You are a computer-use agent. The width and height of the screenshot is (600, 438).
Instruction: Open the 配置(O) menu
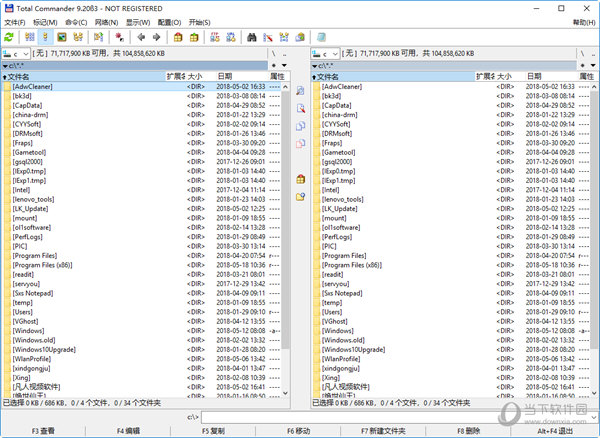point(169,23)
